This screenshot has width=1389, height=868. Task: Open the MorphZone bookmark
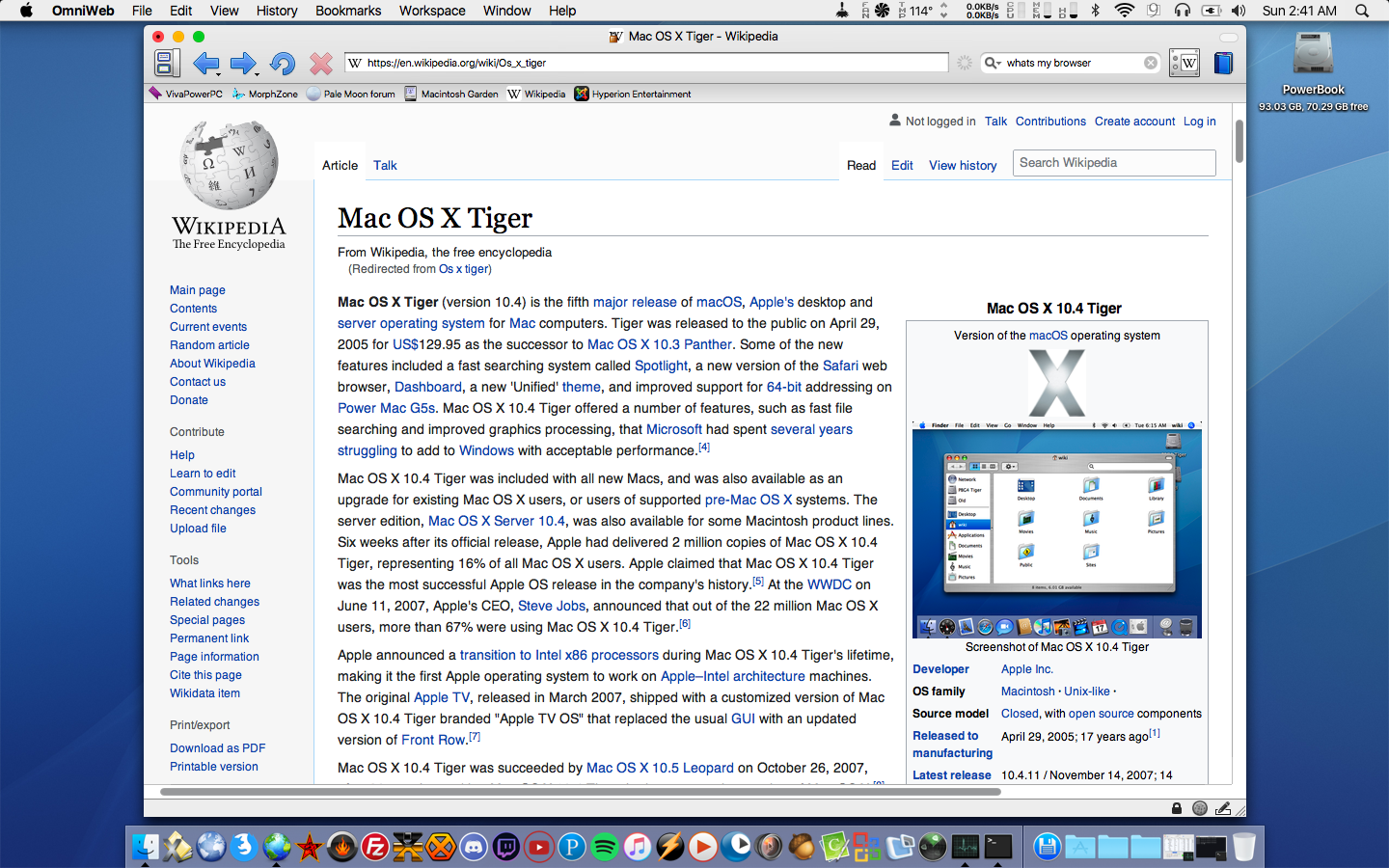[265, 94]
